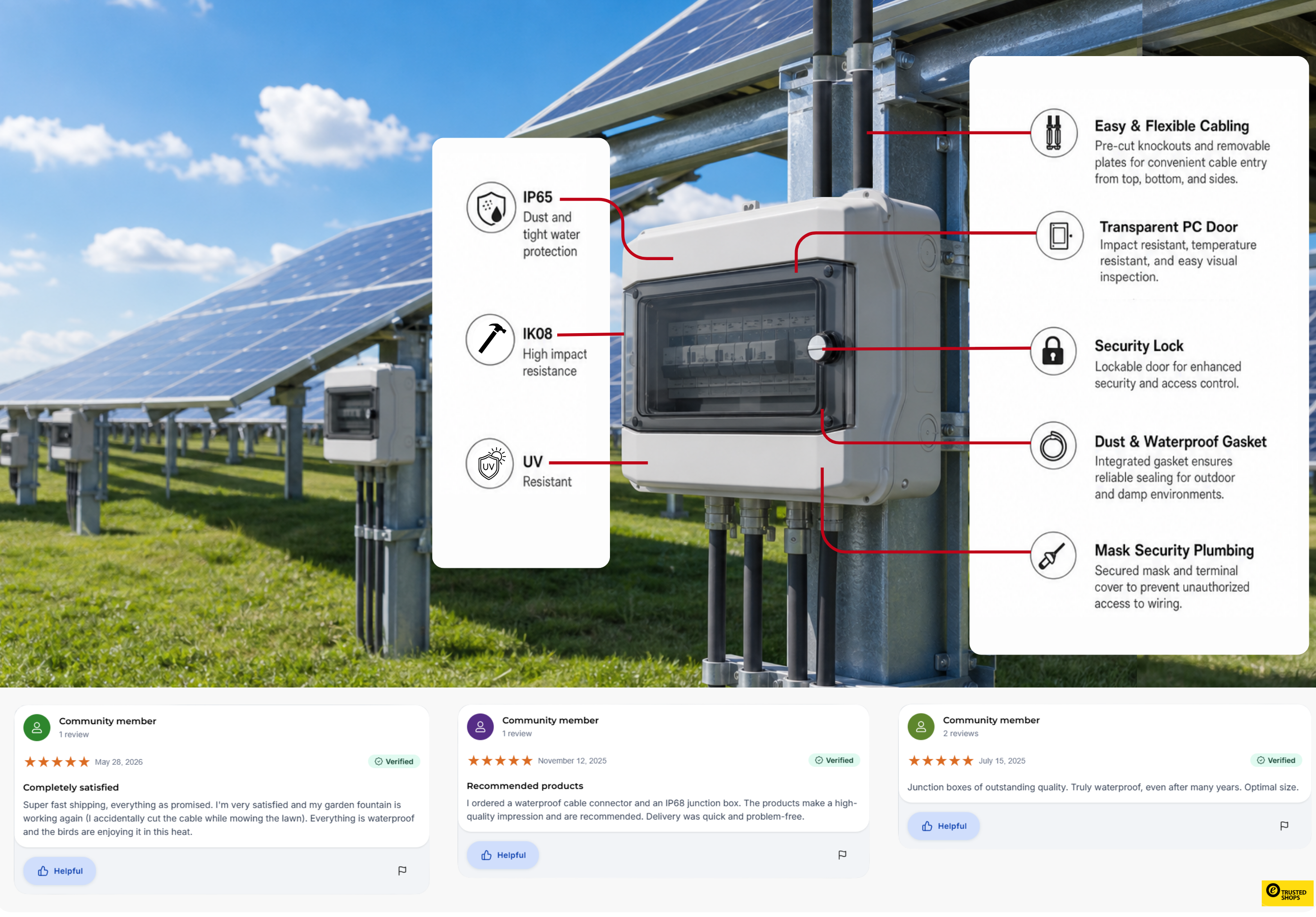Viewport: 1316px width, 917px height.
Task: Click Verified badge on November 12 review
Action: [x=834, y=761]
